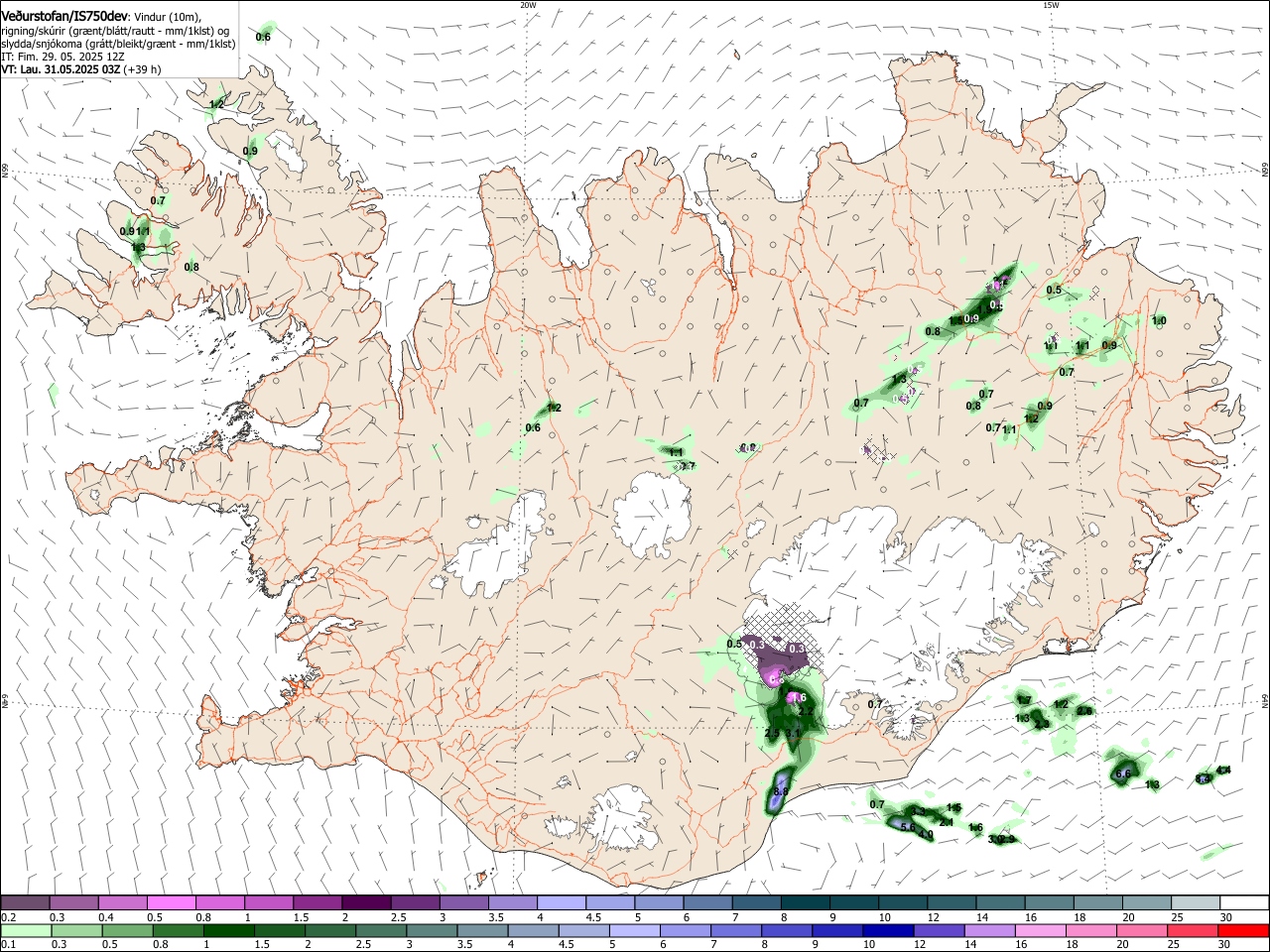Click the '3.1' precipitation value near south glacier
The height and width of the screenshot is (952, 1270).
coord(793,733)
